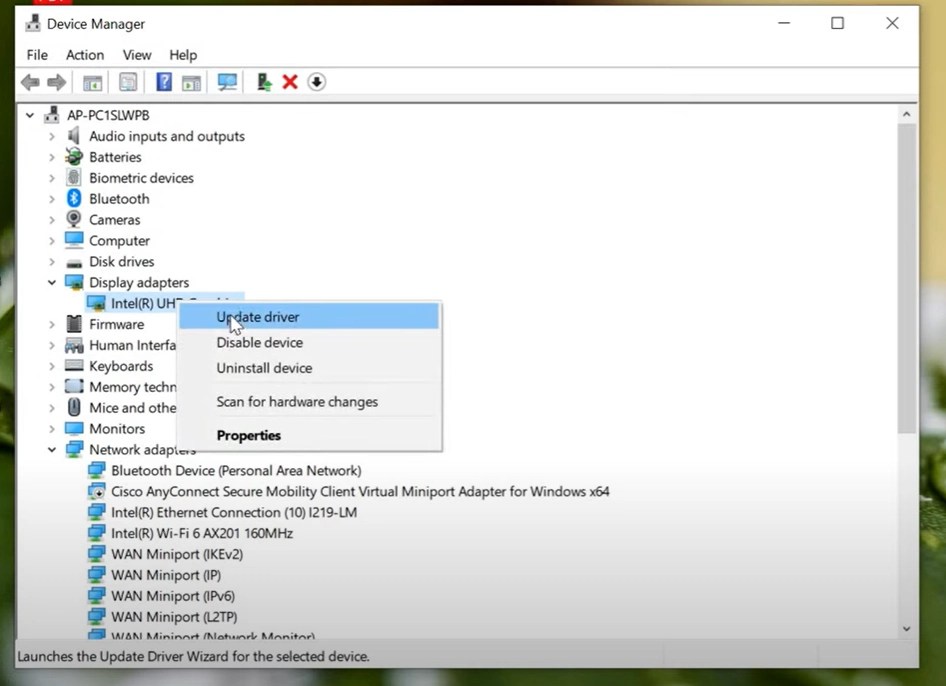Open the File menu

tap(37, 55)
